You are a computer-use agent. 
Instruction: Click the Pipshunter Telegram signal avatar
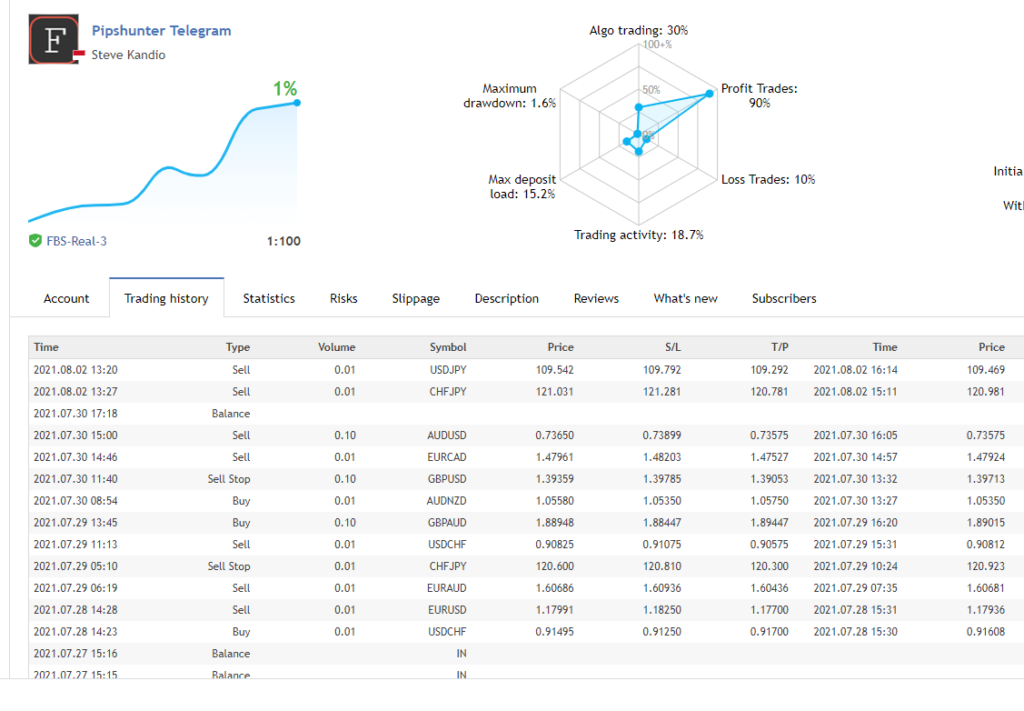click(54, 39)
